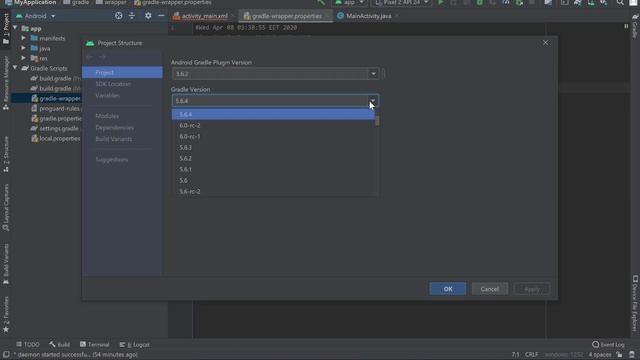This screenshot has width=640, height=360.
Task: Hide the Project panel with minus icon
Action: [161, 16]
